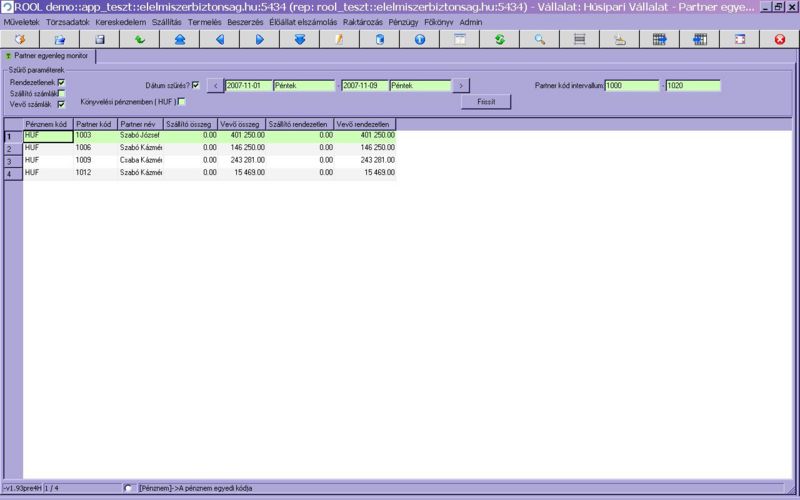Screen dimensions: 800x500
Task: Click the start date field 2007-11-01
Action: click(x=248, y=86)
